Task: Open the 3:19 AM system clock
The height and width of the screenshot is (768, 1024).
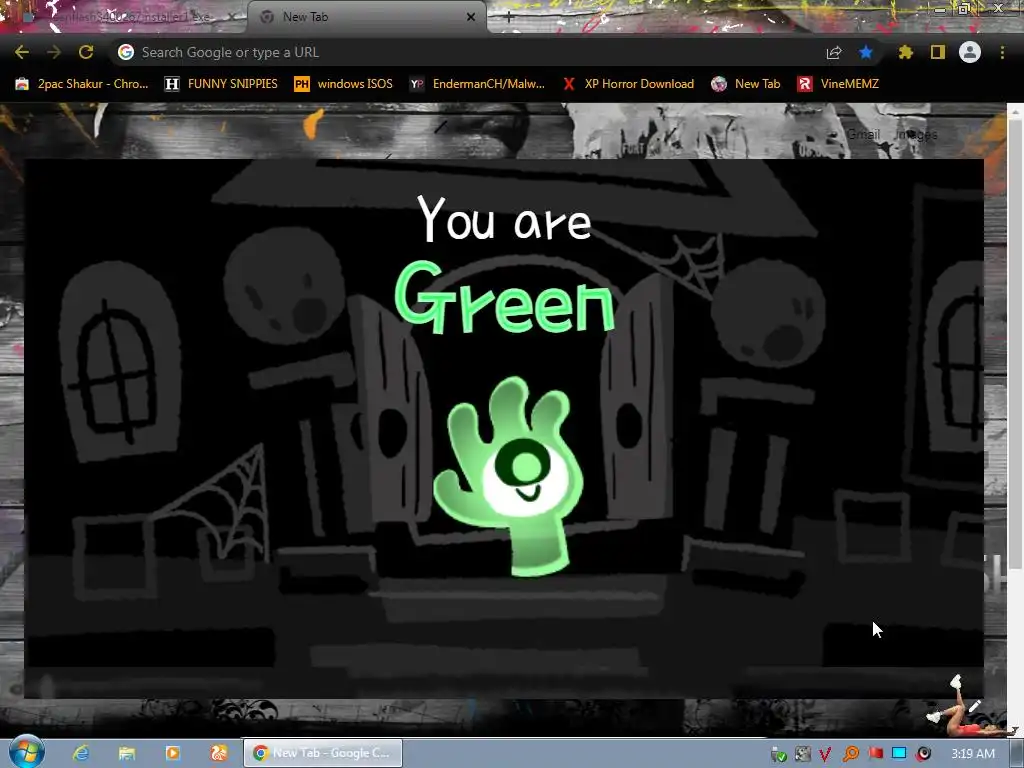Action: point(972,754)
